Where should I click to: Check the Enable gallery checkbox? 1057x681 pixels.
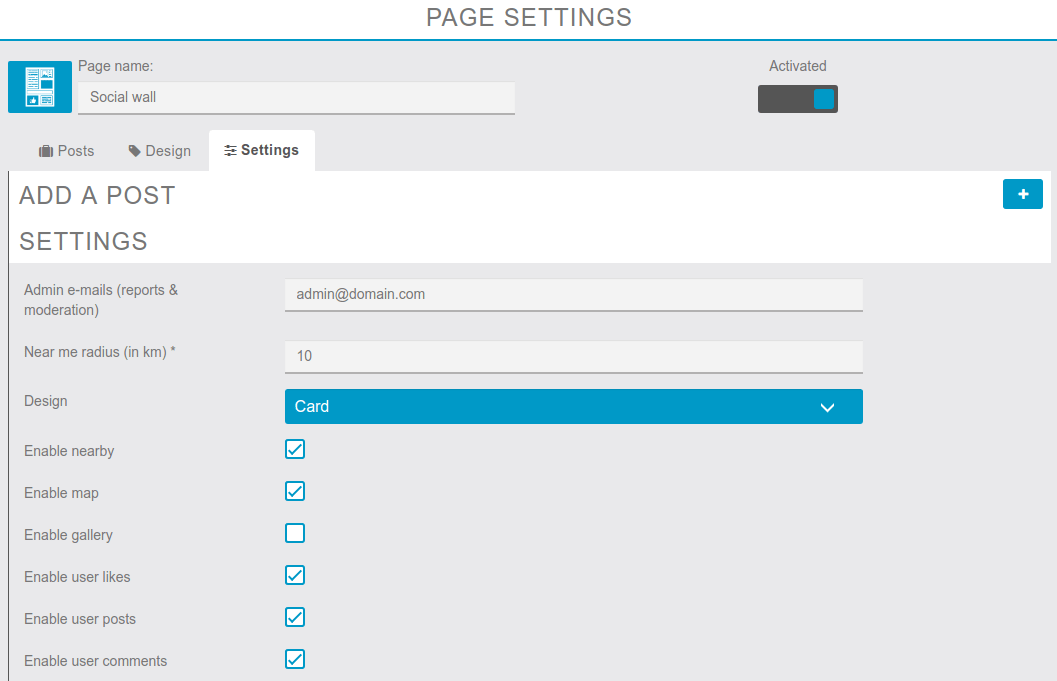click(x=295, y=533)
